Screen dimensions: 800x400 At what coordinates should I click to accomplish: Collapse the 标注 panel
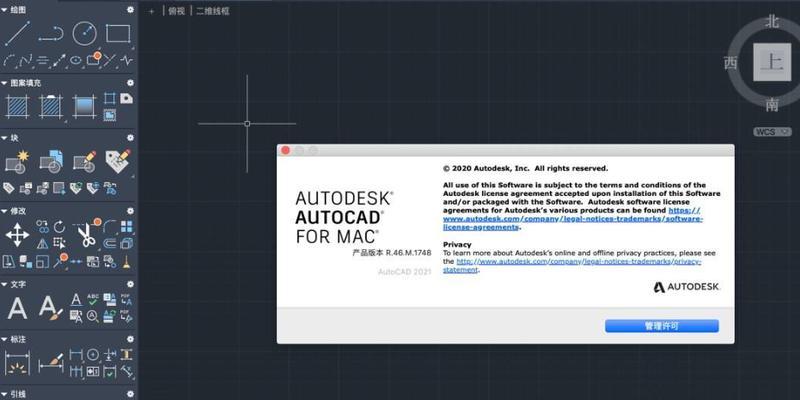4,339
